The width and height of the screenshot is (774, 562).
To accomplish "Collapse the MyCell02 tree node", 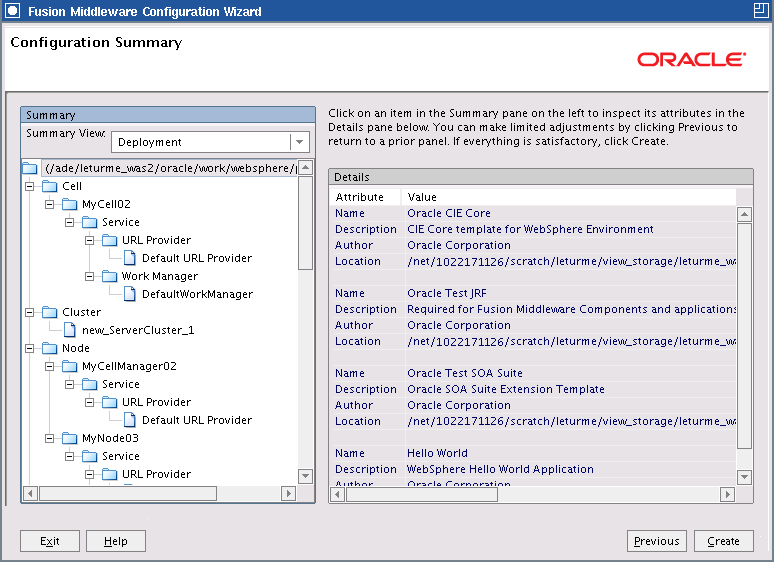I will click(x=49, y=204).
